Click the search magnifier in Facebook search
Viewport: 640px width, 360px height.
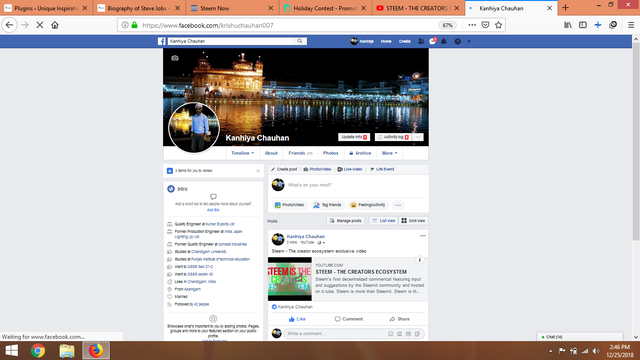tap(300, 41)
